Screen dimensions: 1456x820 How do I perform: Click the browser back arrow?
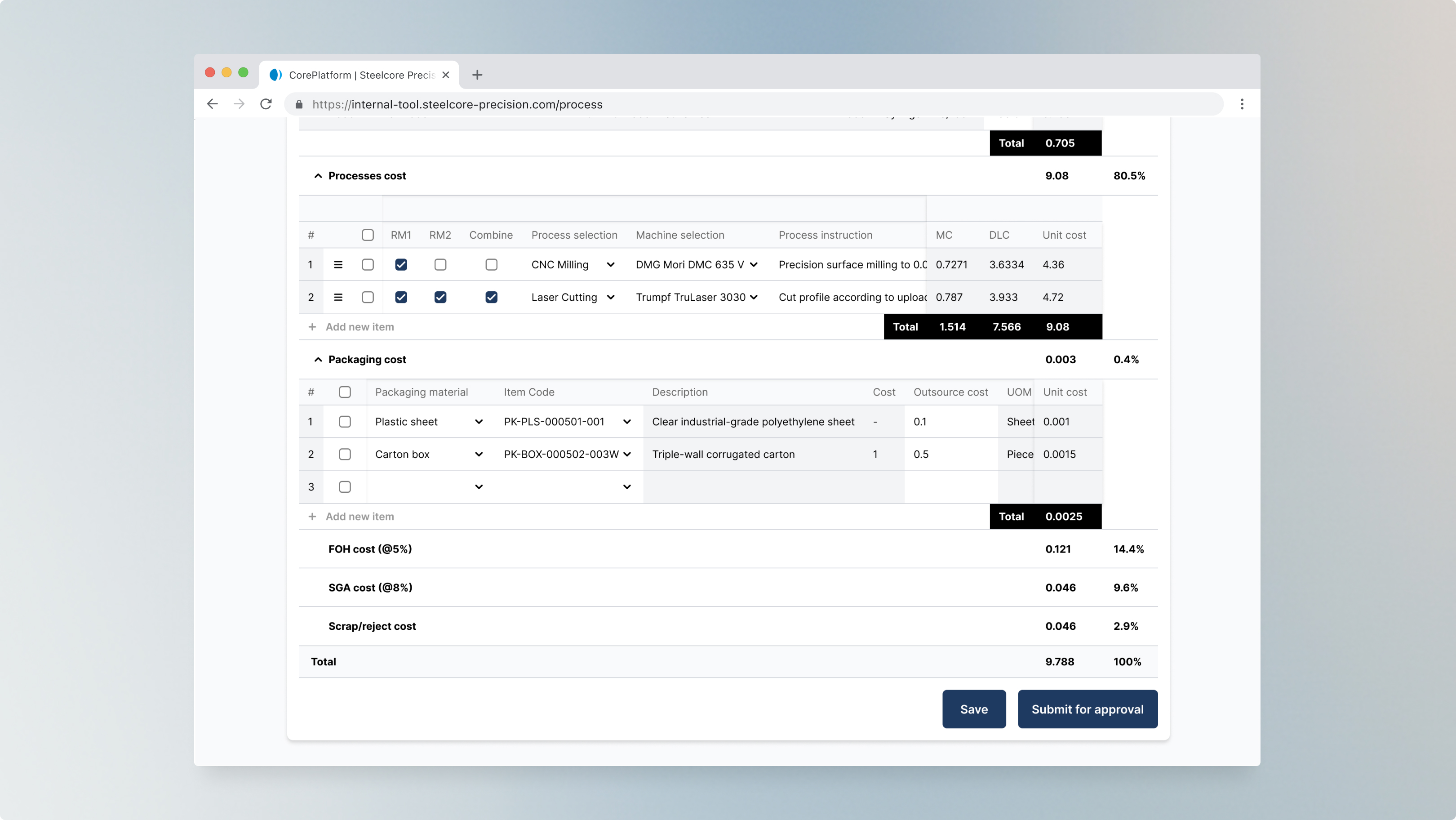point(212,104)
